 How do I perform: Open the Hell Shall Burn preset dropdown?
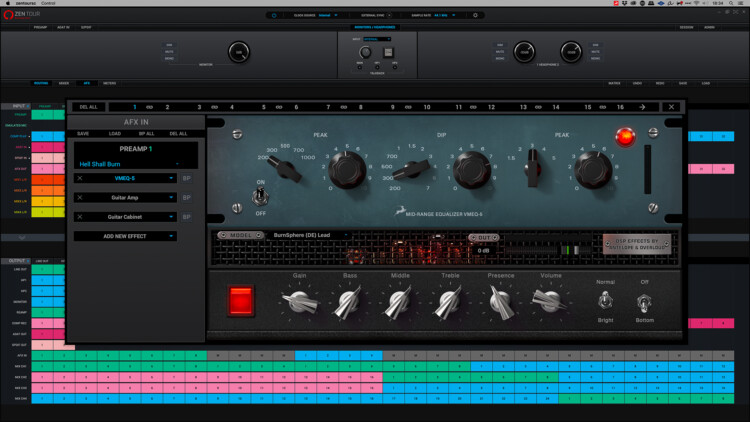[135, 164]
